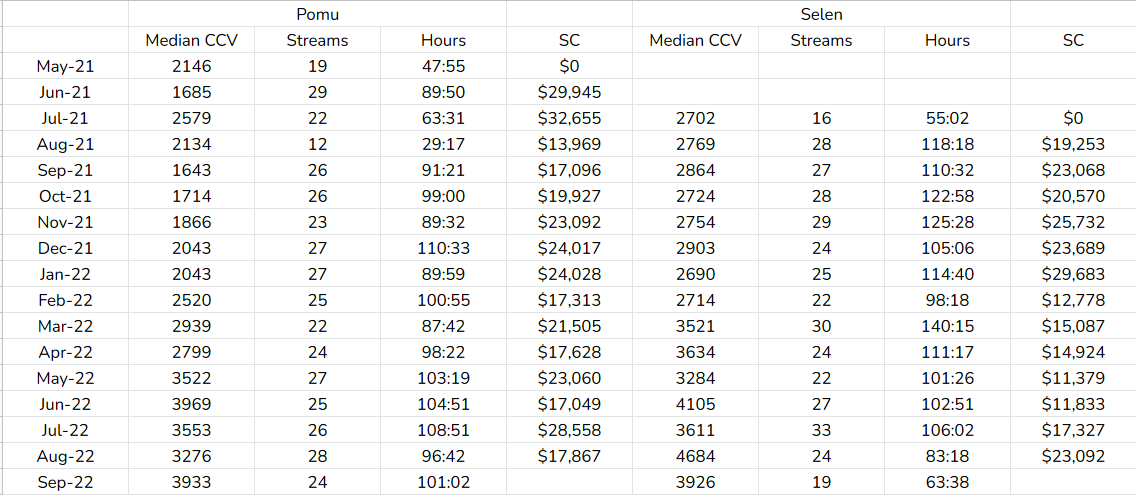Click Selen's Jan-22 SC value $29,683
Screen dimensions: 1136x495
click(1073, 275)
